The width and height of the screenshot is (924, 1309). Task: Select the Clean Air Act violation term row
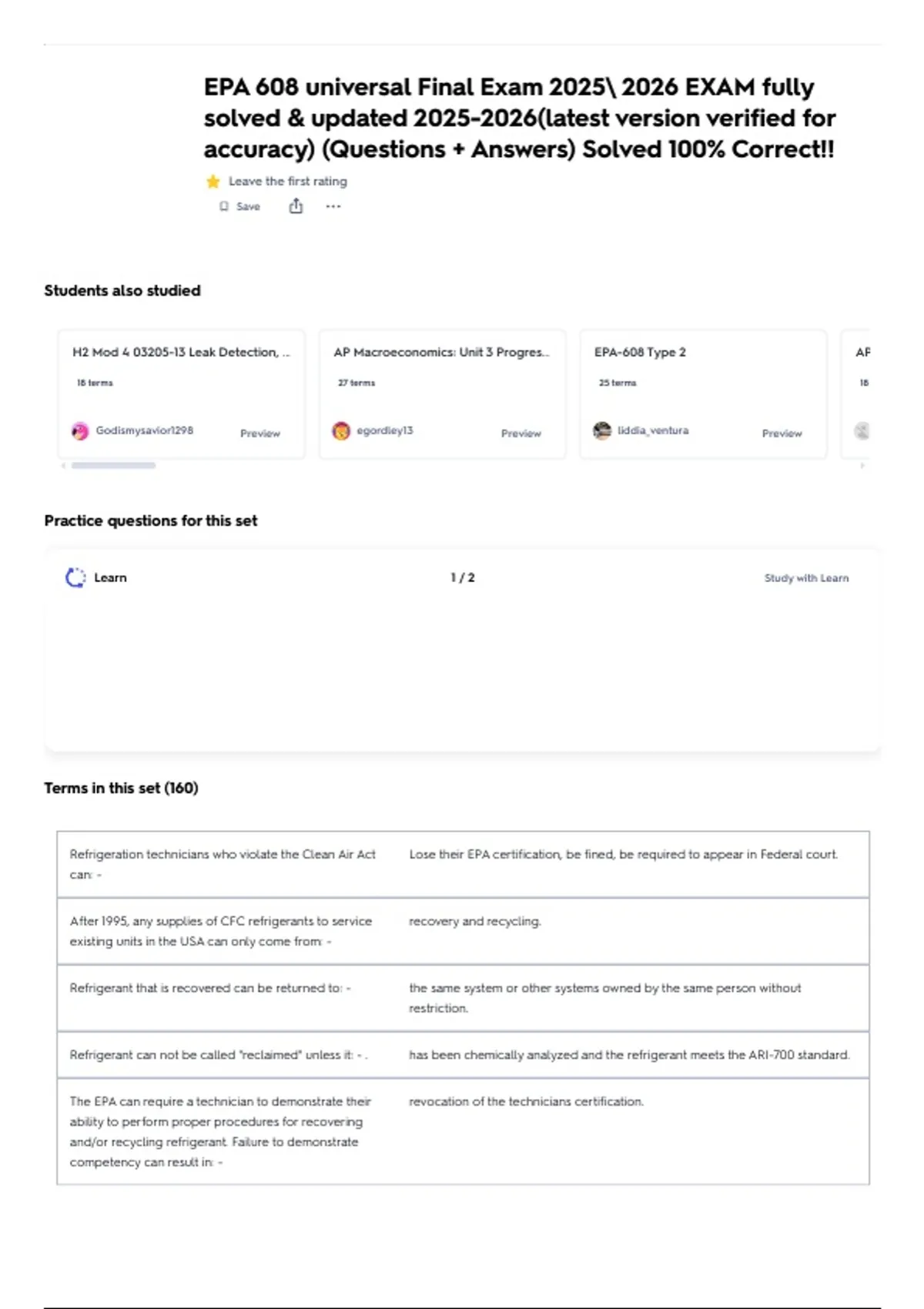pyautogui.click(x=463, y=865)
